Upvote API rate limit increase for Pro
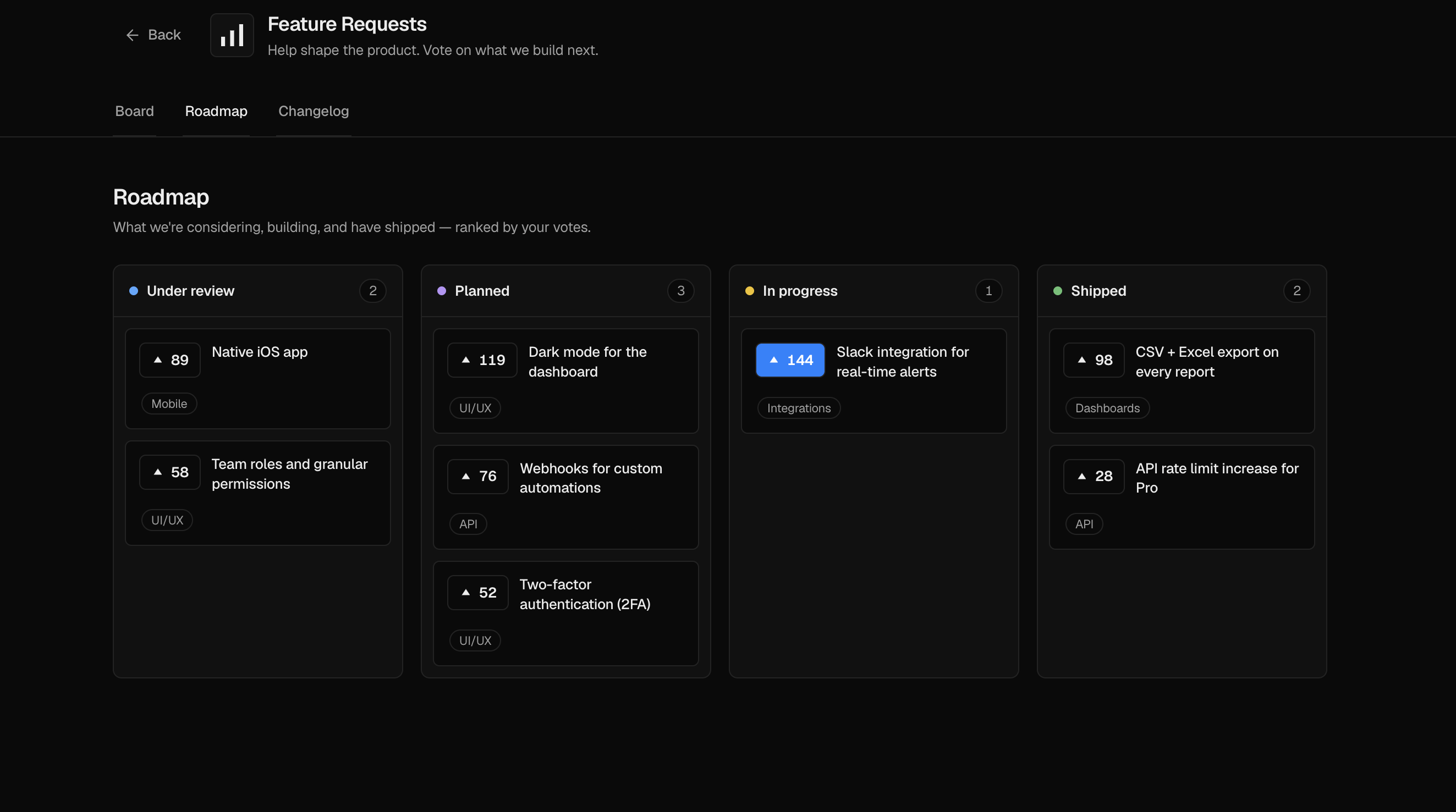Image resolution: width=1456 pixels, height=812 pixels. tap(1094, 476)
